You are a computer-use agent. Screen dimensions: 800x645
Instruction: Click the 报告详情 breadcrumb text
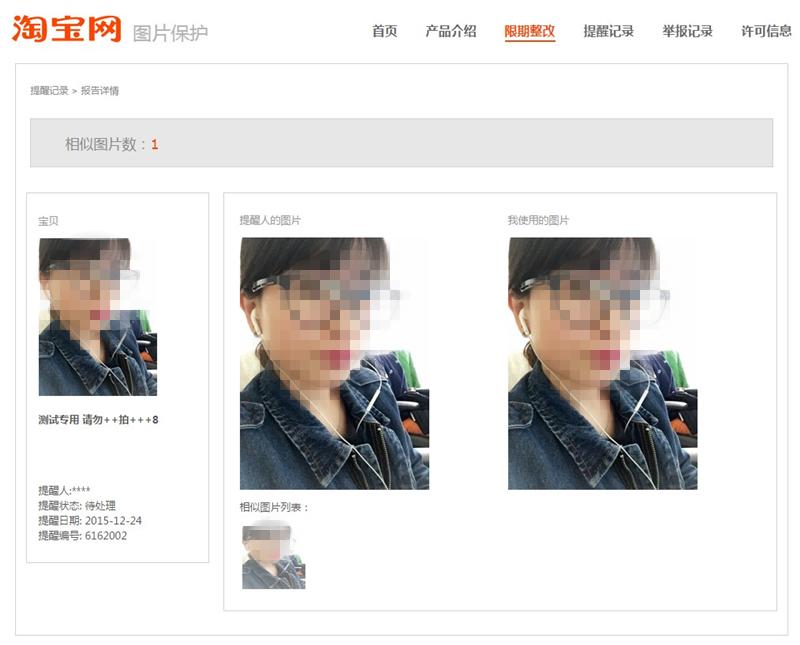click(x=99, y=90)
